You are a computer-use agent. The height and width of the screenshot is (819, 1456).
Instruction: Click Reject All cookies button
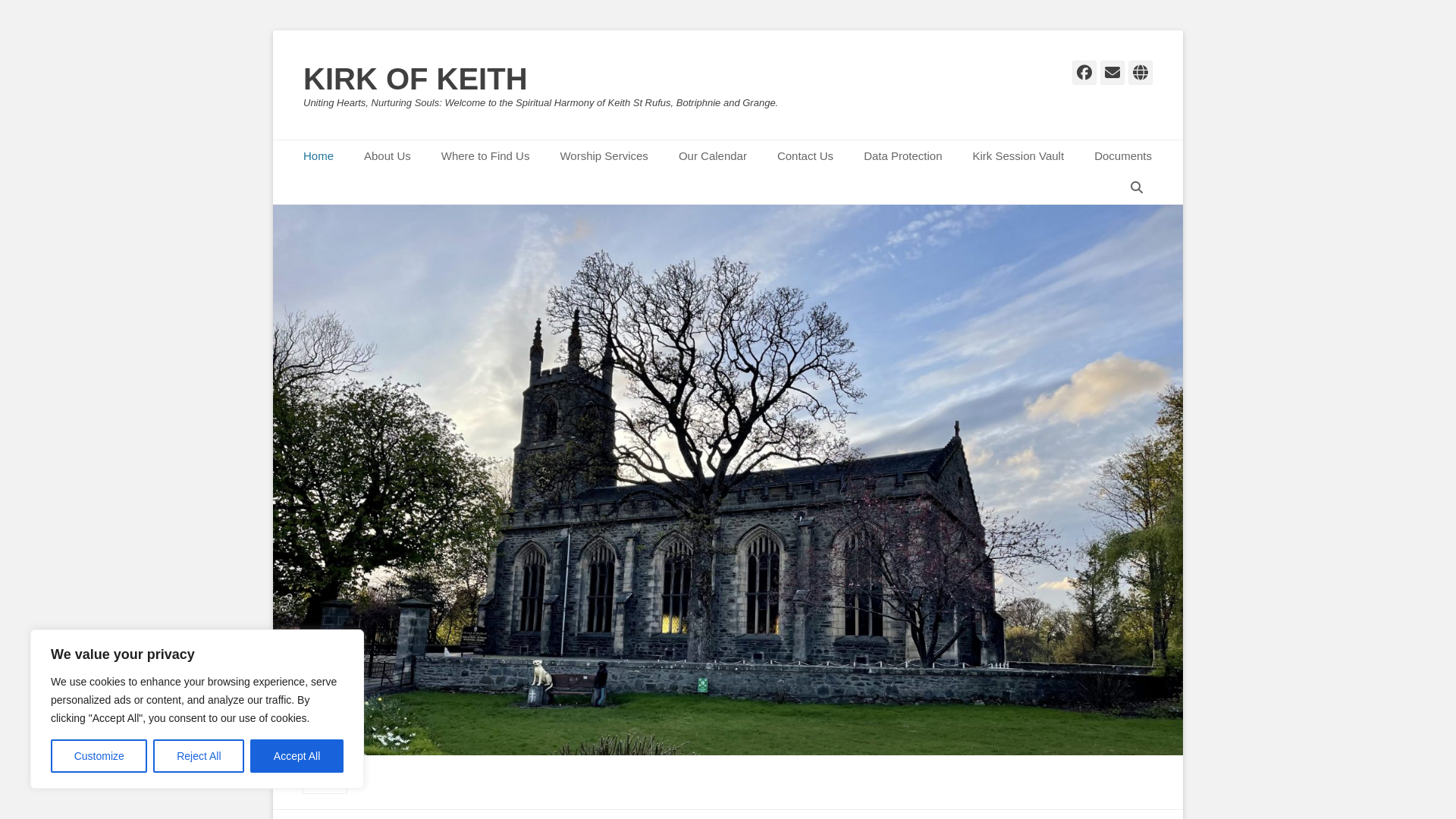(x=199, y=756)
